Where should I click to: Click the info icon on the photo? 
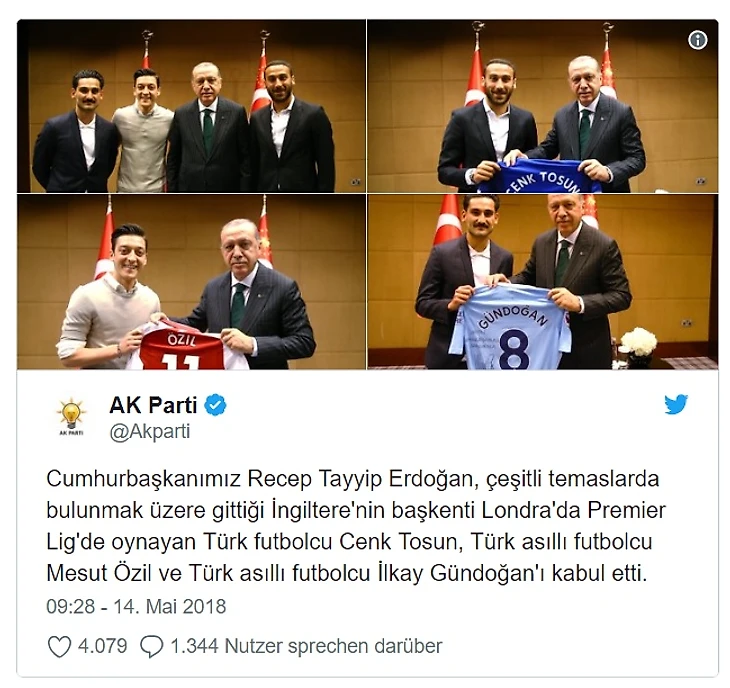point(697,40)
